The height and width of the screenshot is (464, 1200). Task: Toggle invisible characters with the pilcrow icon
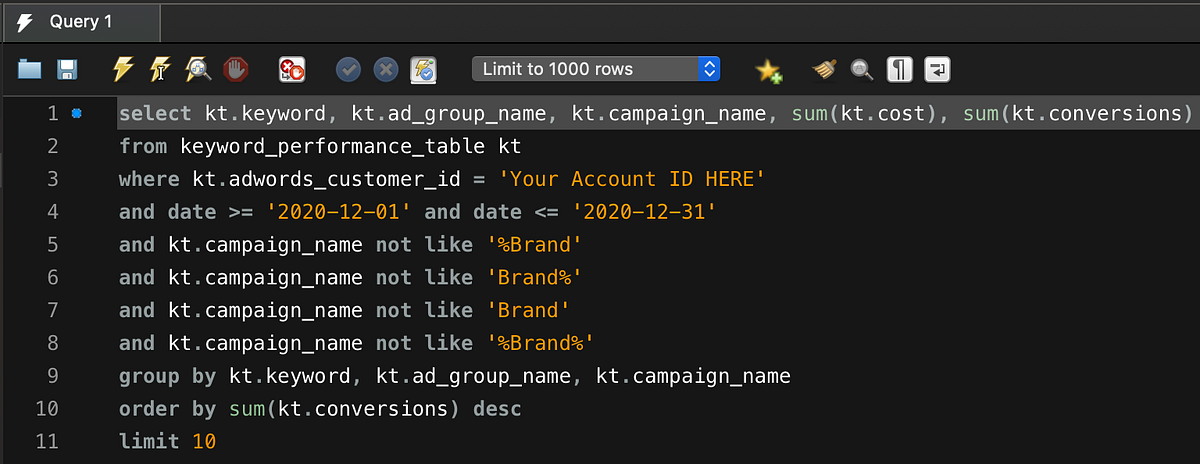point(900,69)
